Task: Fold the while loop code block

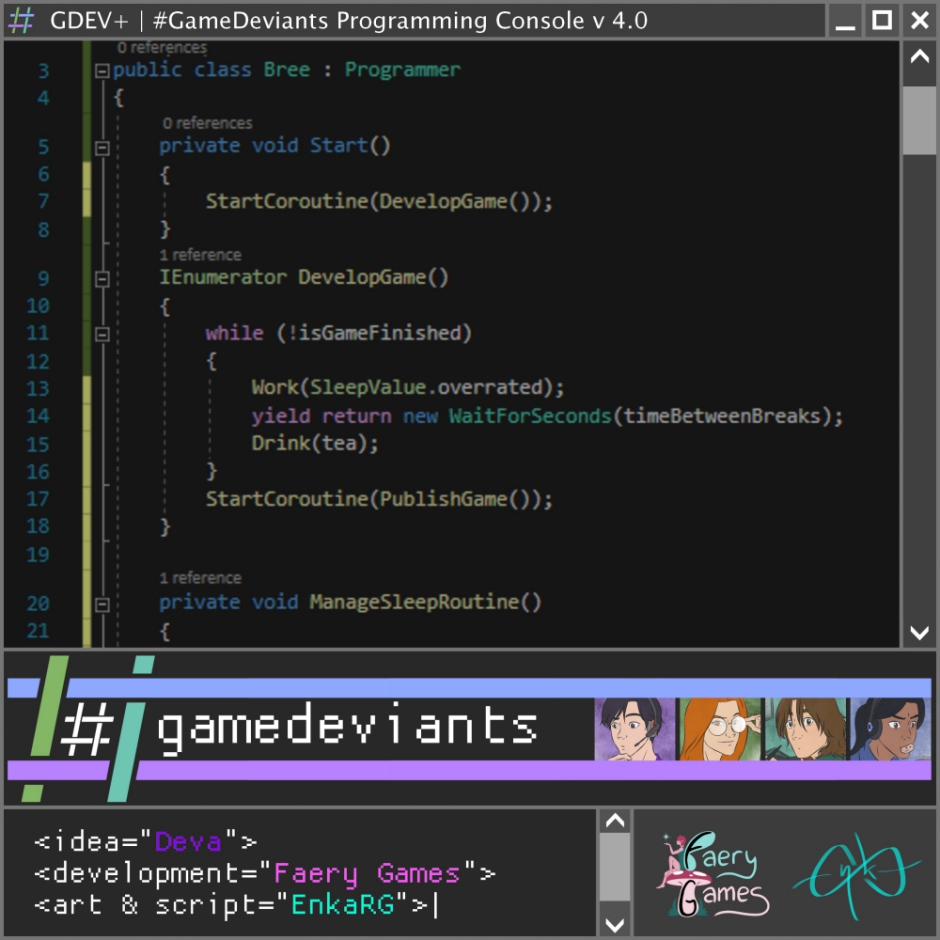Action: 101,334
